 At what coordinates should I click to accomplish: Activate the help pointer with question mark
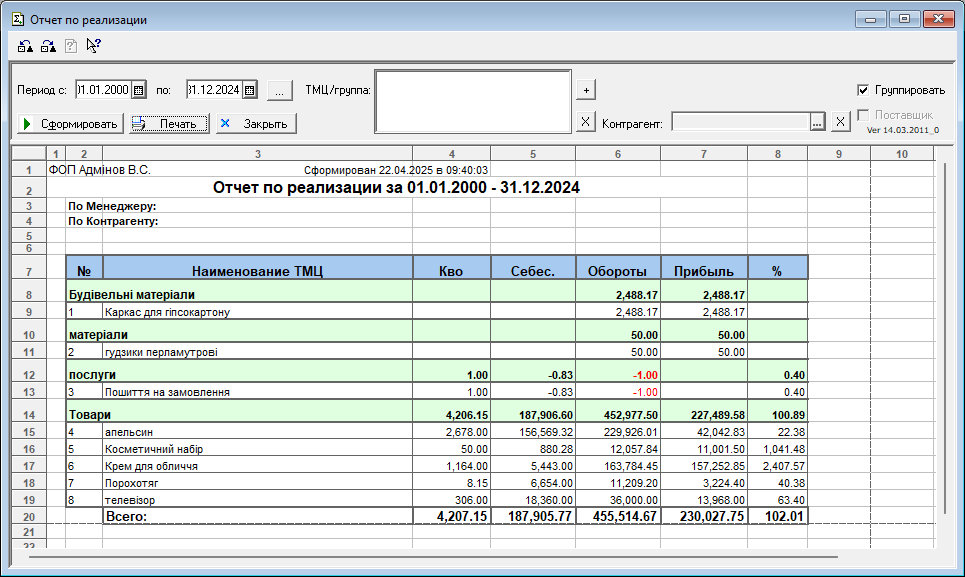(94, 46)
